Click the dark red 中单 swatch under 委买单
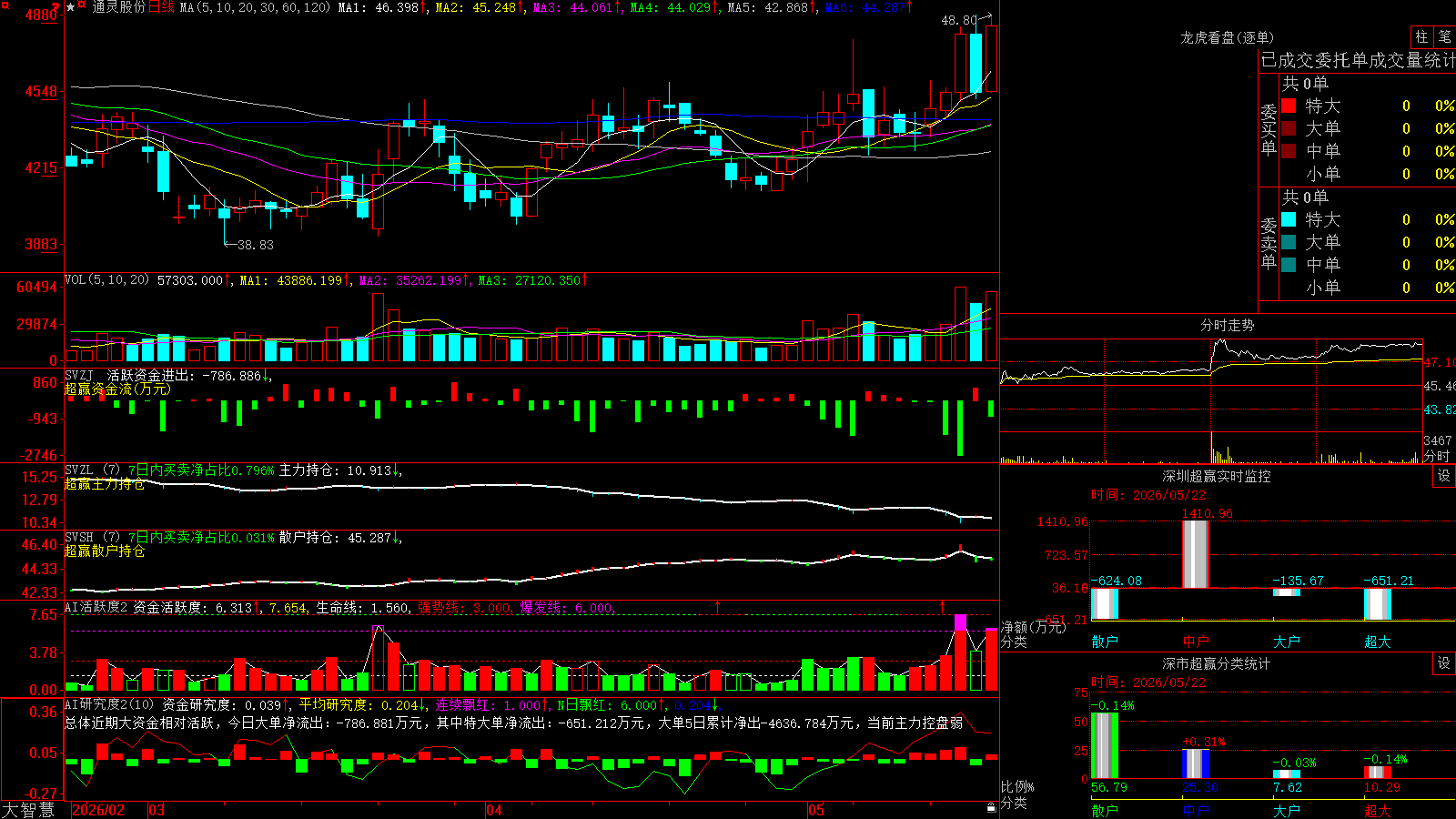 point(1289,151)
